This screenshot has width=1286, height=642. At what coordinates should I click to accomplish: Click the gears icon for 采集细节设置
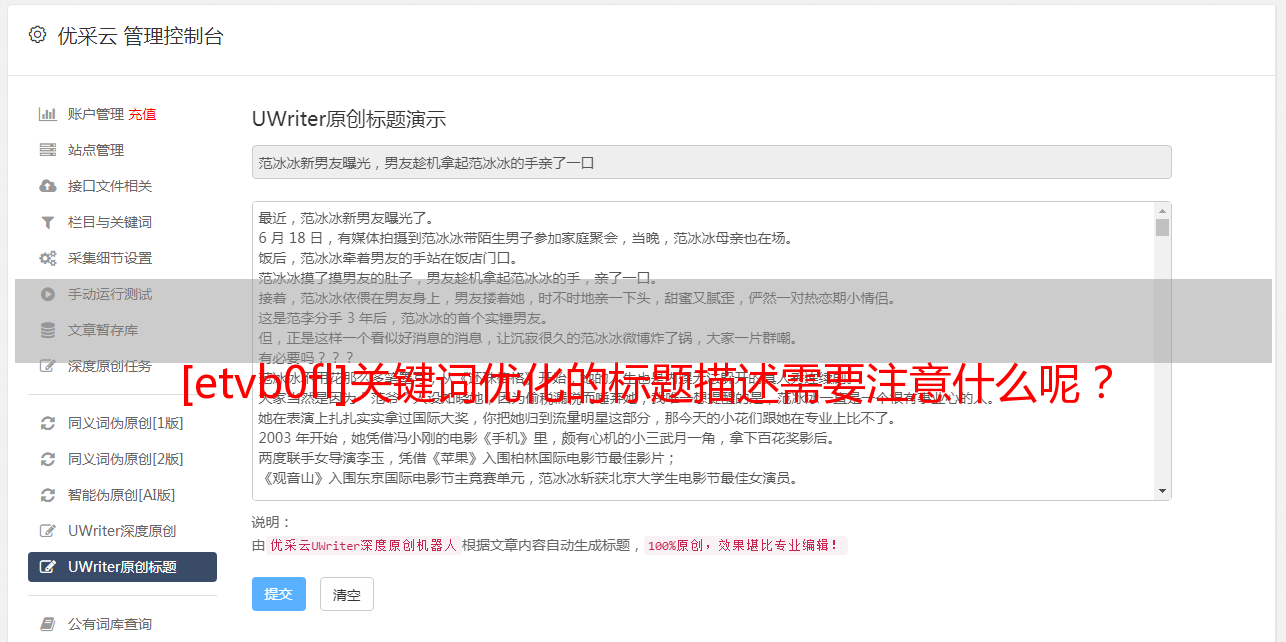(47, 258)
